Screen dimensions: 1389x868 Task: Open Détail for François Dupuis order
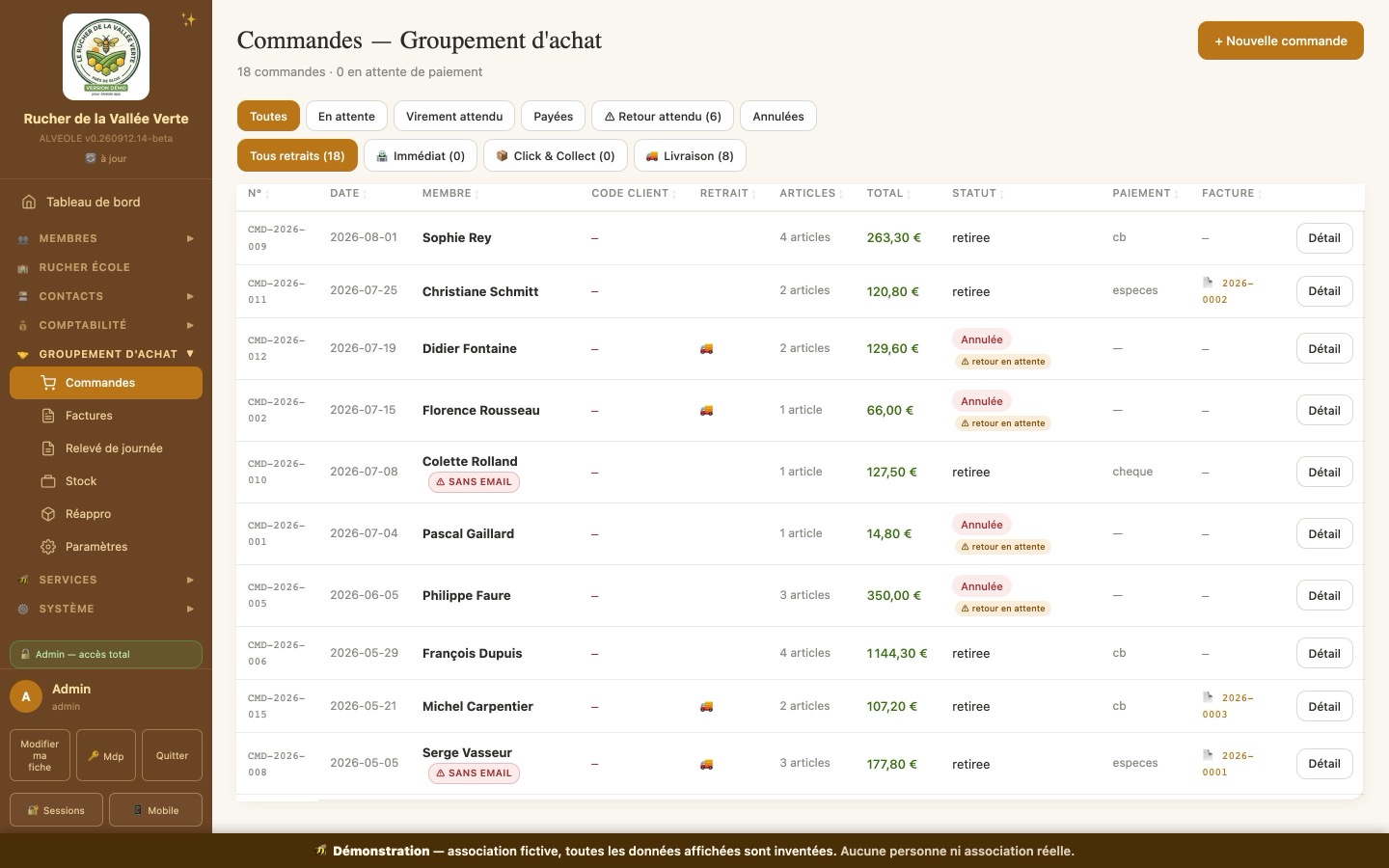[1324, 654]
